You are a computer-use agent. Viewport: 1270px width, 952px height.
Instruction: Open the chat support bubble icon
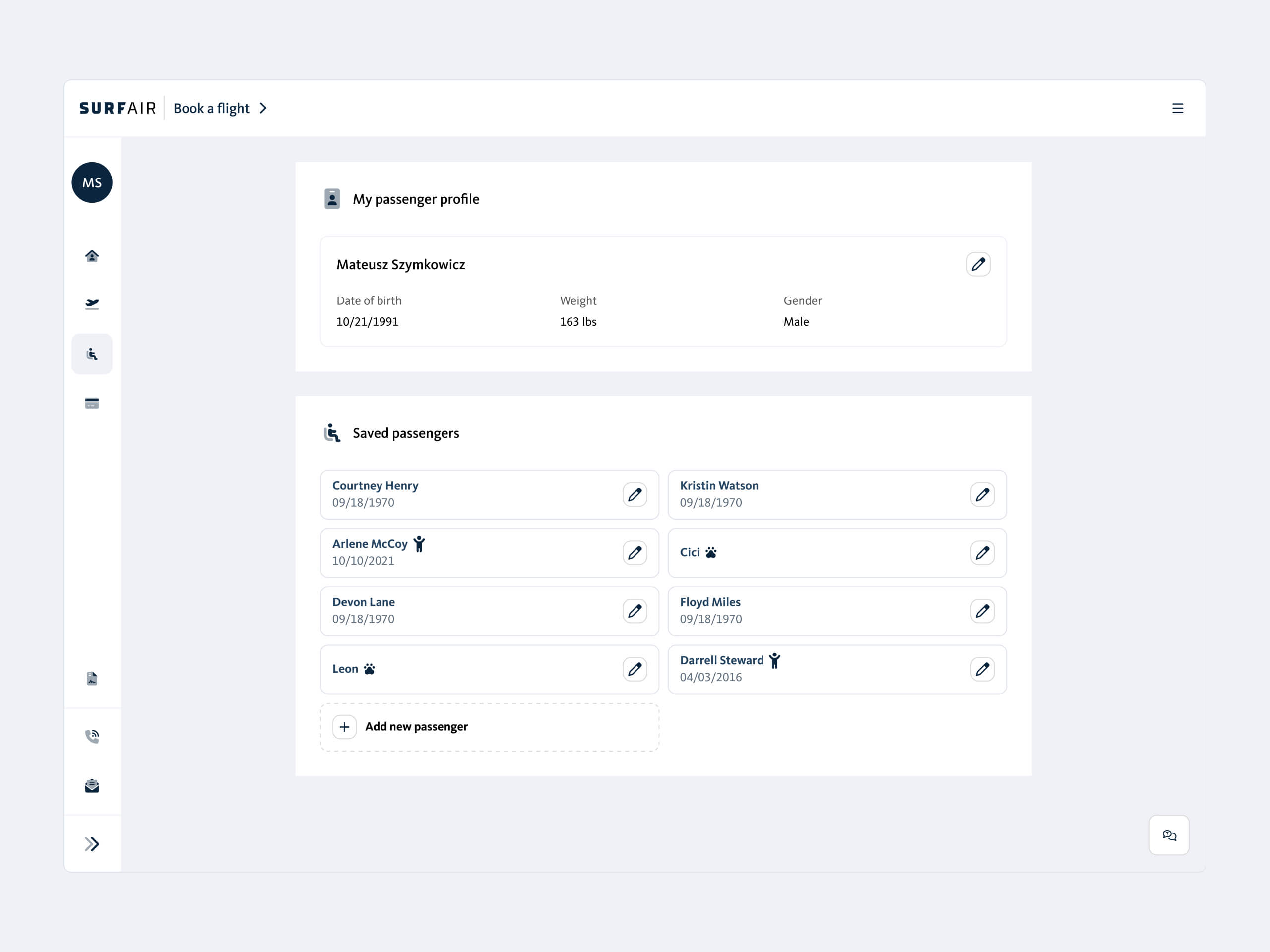click(x=1169, y=835)
